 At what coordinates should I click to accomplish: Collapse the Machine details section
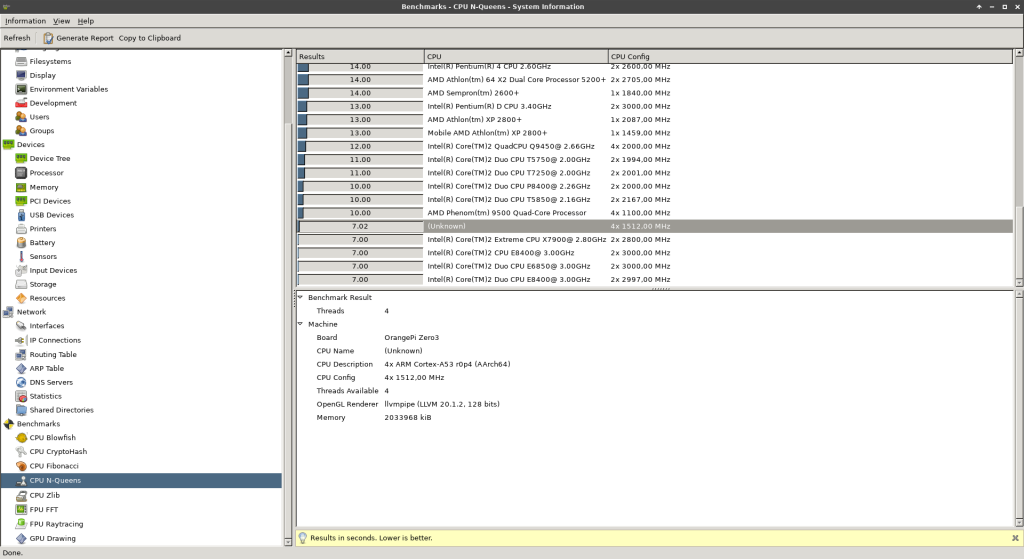coord(300,325)
